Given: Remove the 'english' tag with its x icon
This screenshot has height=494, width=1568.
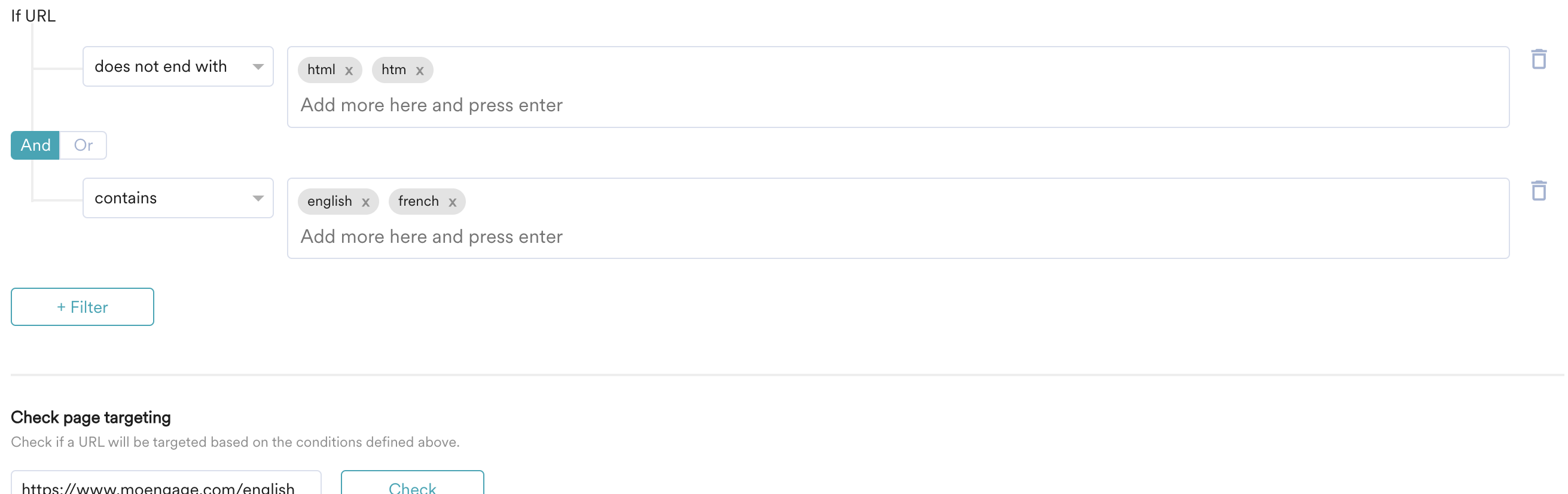Looking at the screenshot, I should tap(367, 202).
